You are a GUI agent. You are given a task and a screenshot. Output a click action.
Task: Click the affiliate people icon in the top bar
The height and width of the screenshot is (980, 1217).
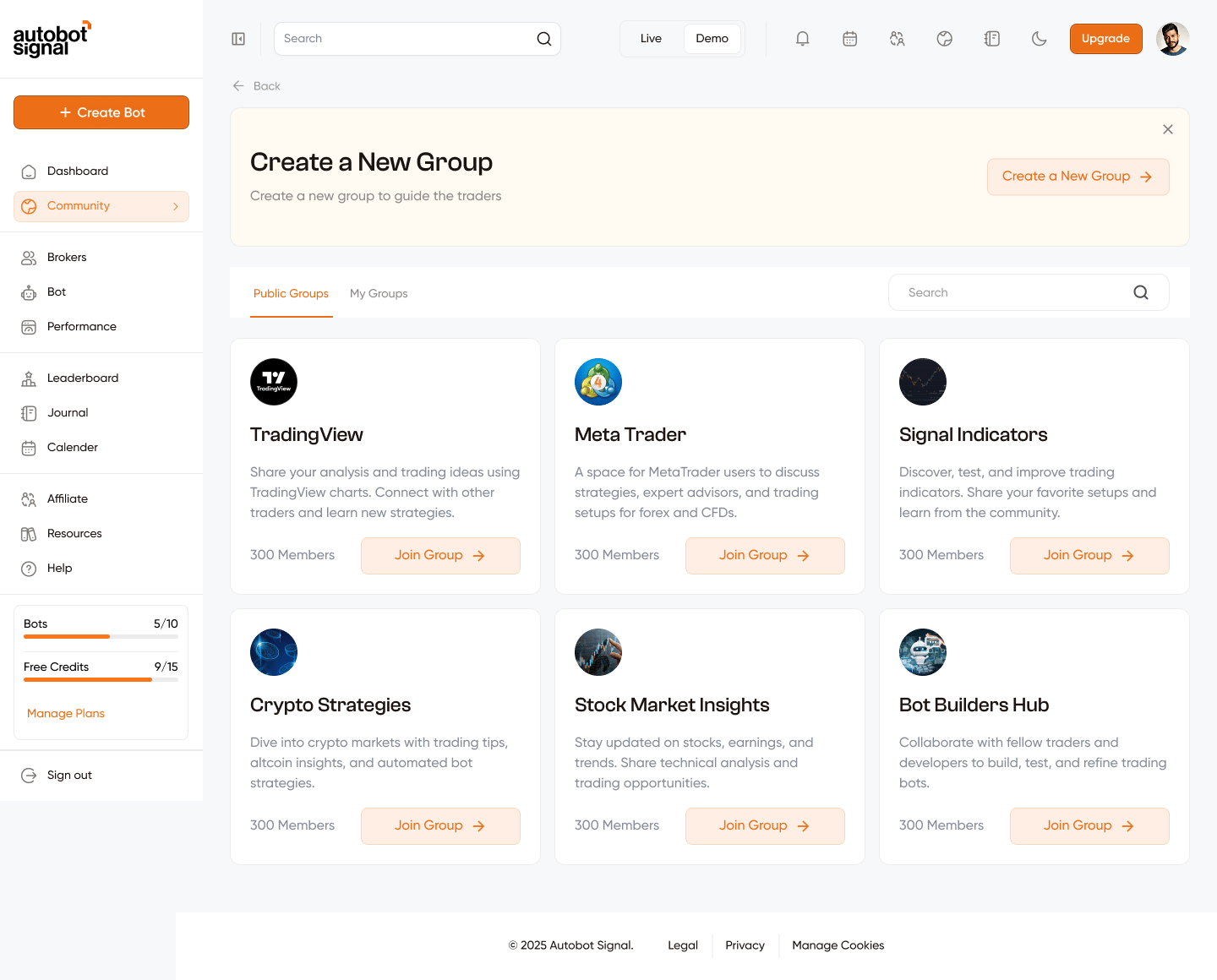[898, 39]
